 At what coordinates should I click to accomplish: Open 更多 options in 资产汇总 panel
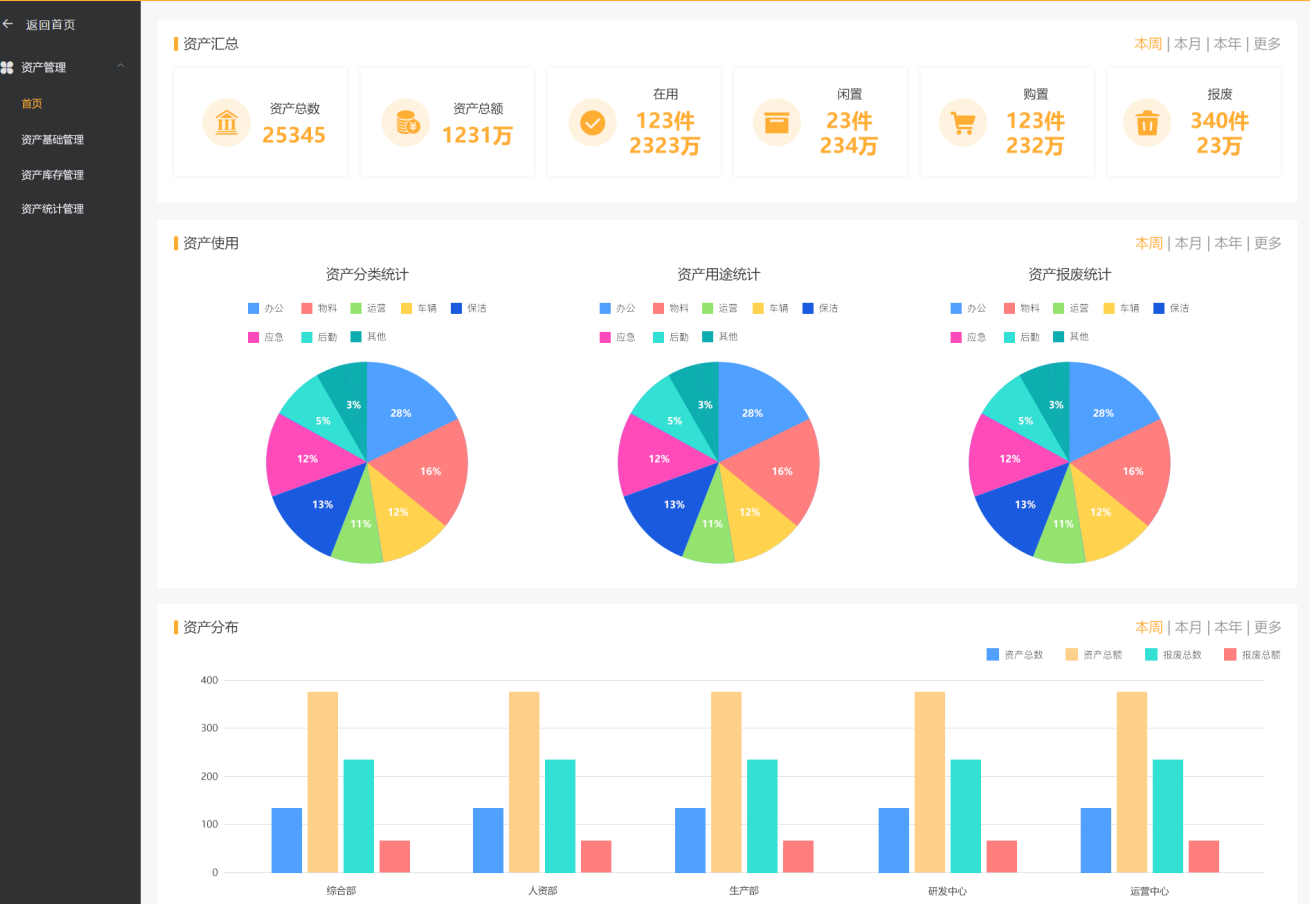point(1267,44)
